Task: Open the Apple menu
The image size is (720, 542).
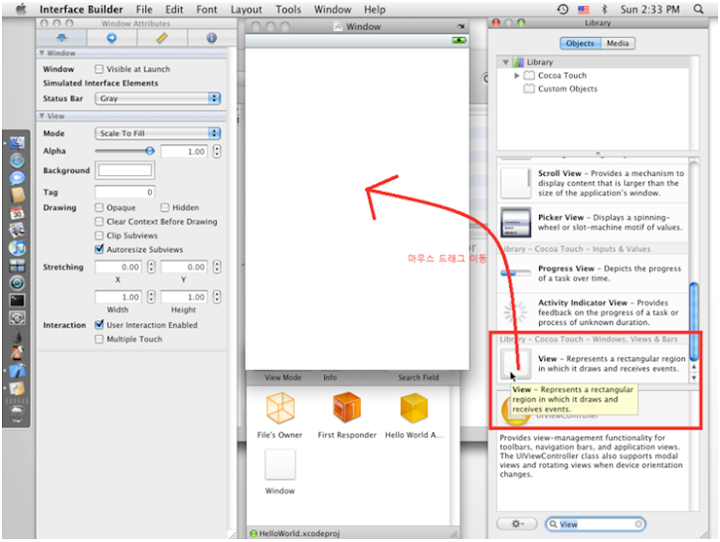Action: (21, 9)
